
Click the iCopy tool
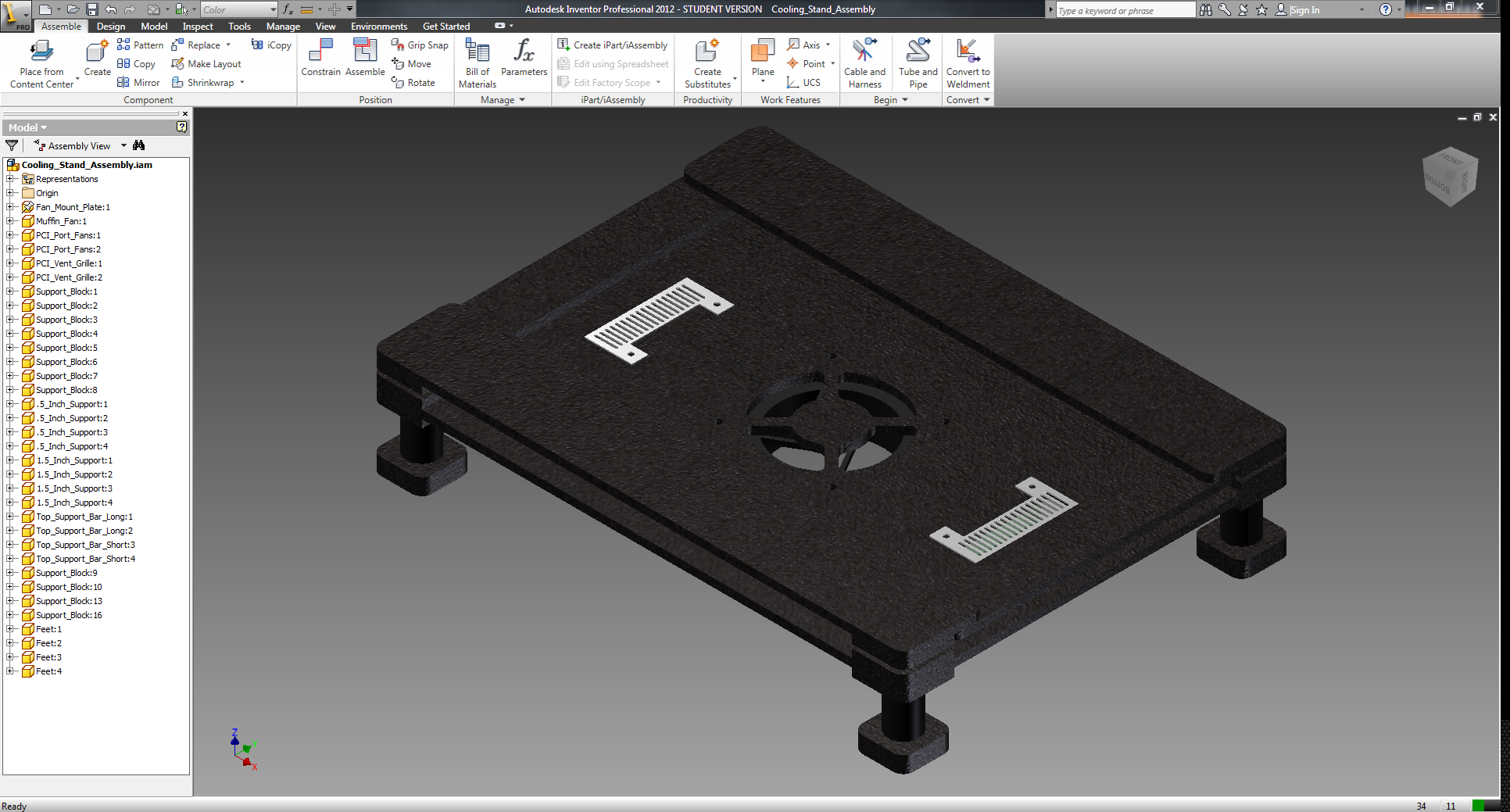point(271,45)
